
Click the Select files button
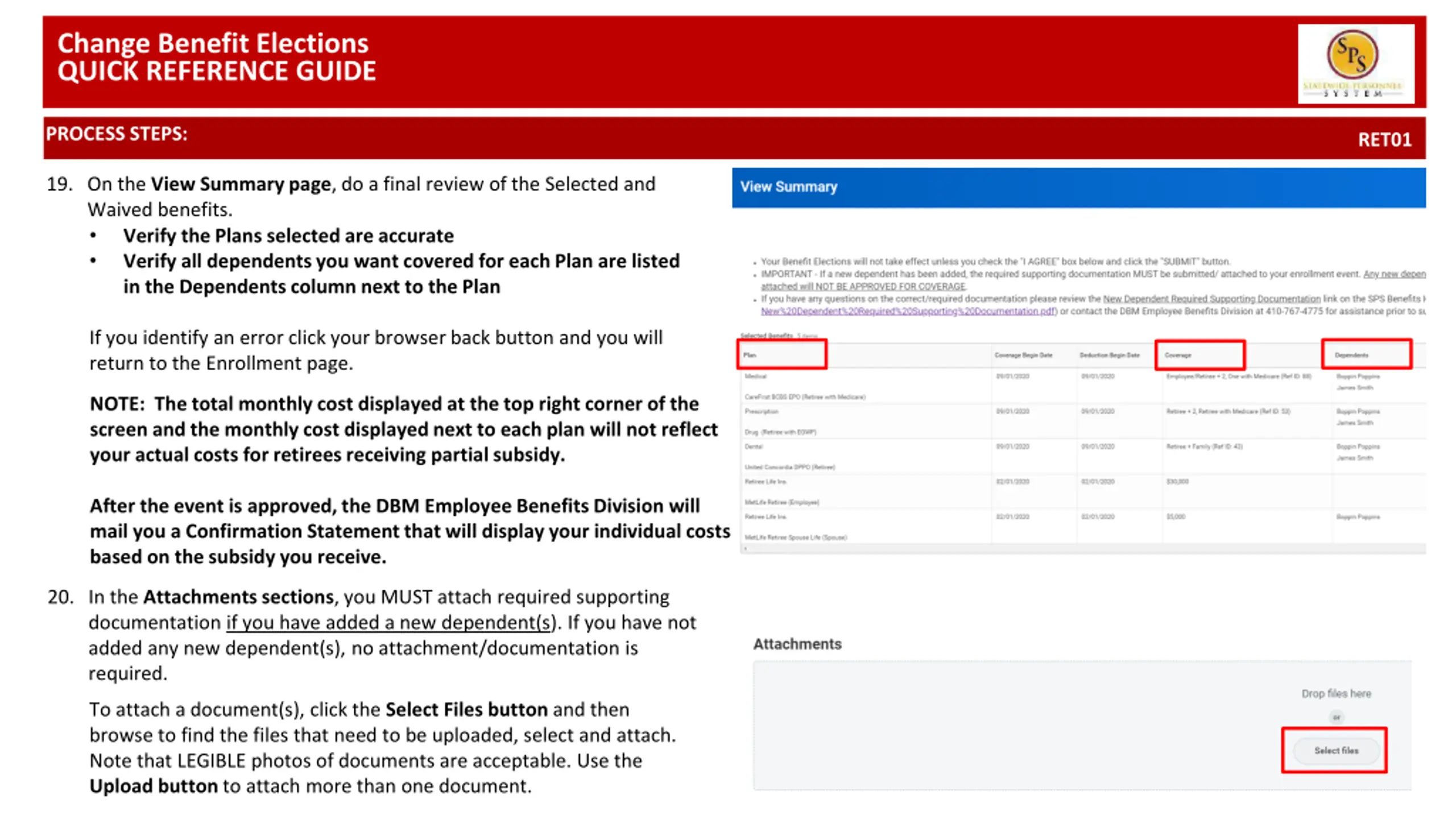(1336, 750)
